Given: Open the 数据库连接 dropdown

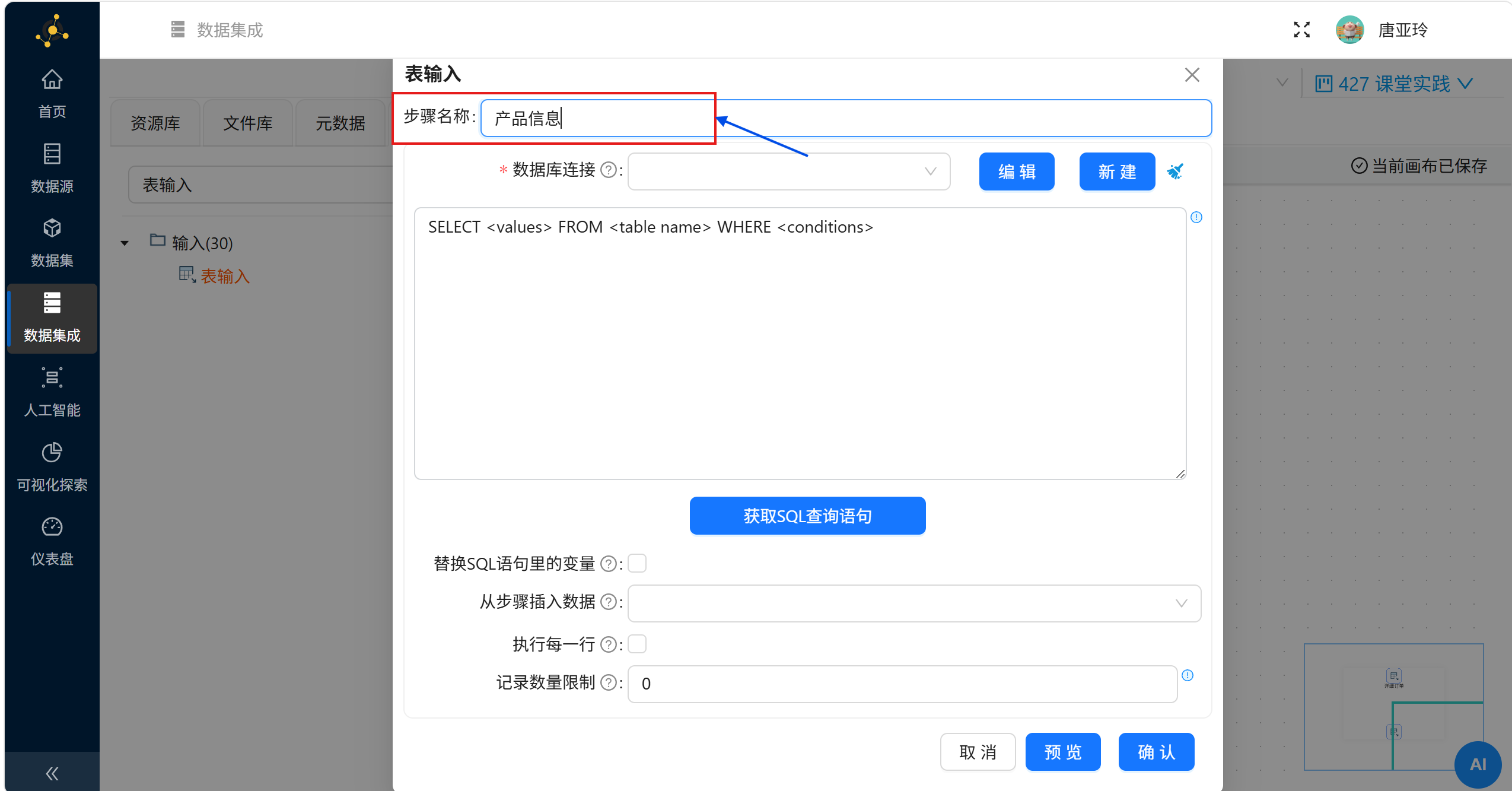Looking at the screenshot, I should pos(788,171).
